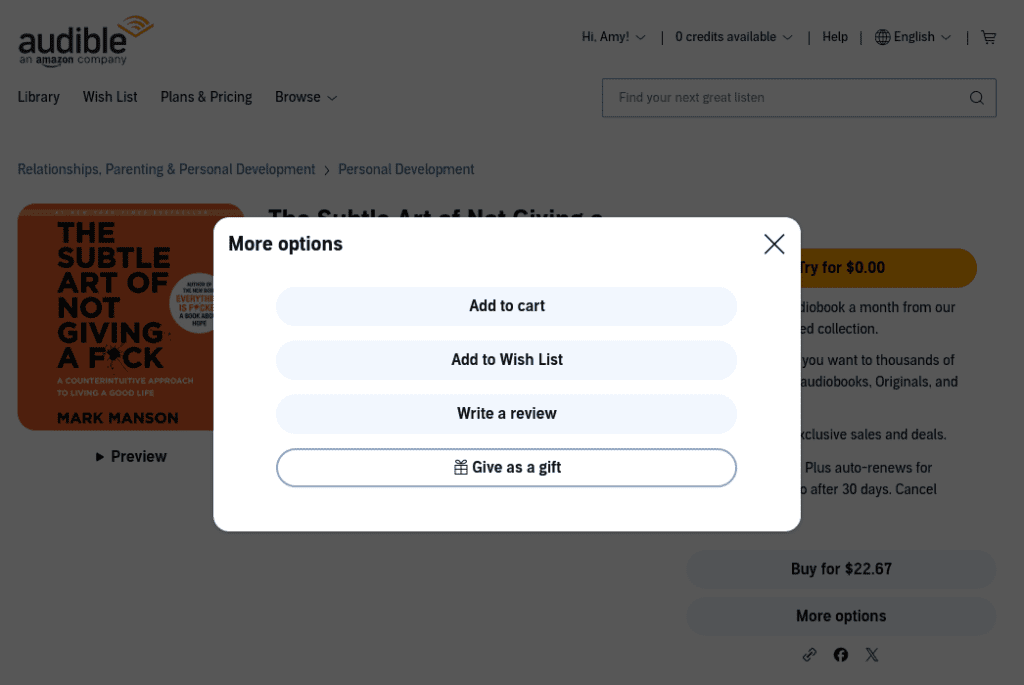Share on X icon
The width and height of the screenshot is (1024, 685).
click(x=872, y=654)
